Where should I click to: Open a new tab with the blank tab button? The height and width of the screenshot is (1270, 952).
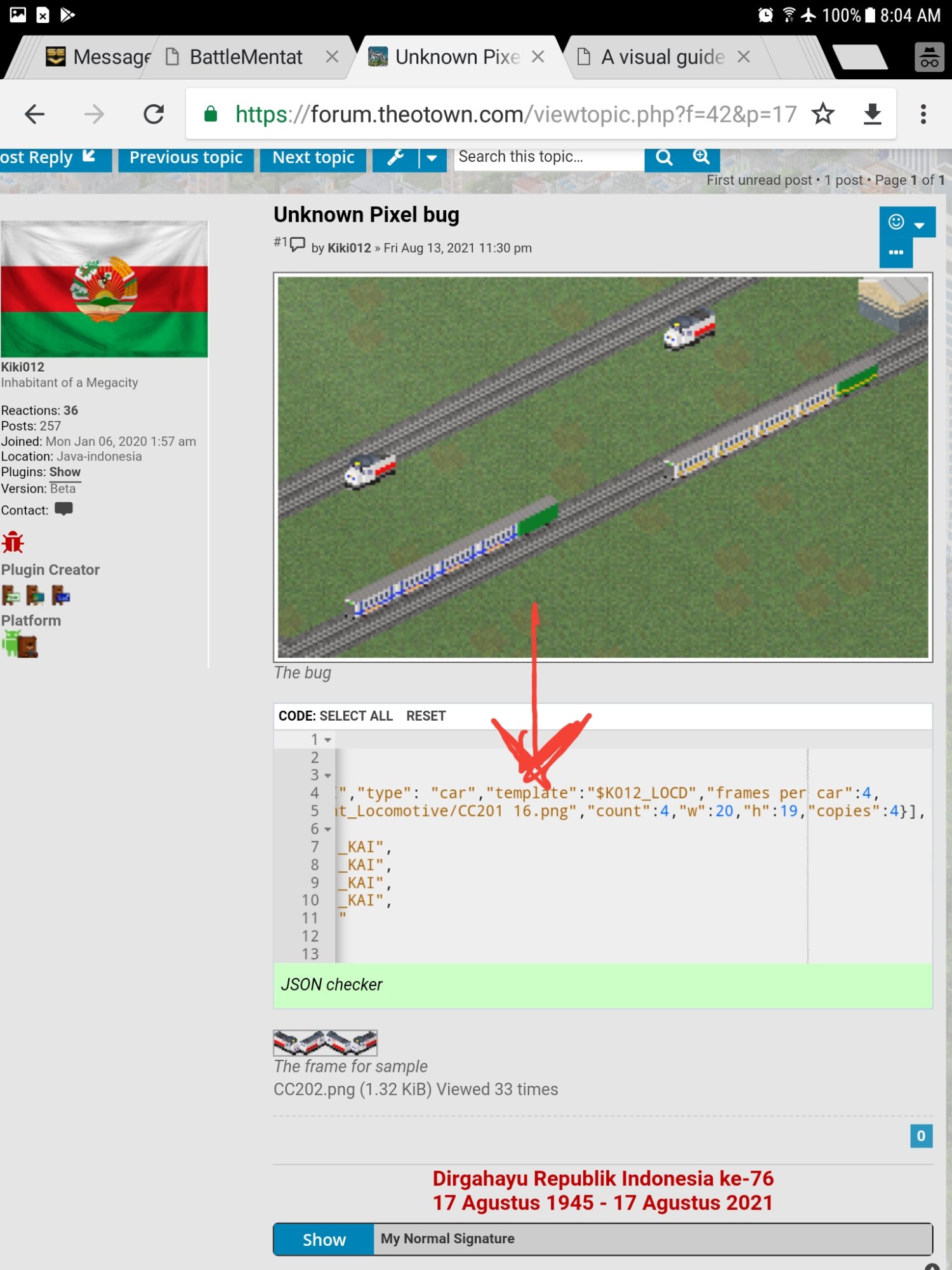pyautogui.click(x=859, y=57)
